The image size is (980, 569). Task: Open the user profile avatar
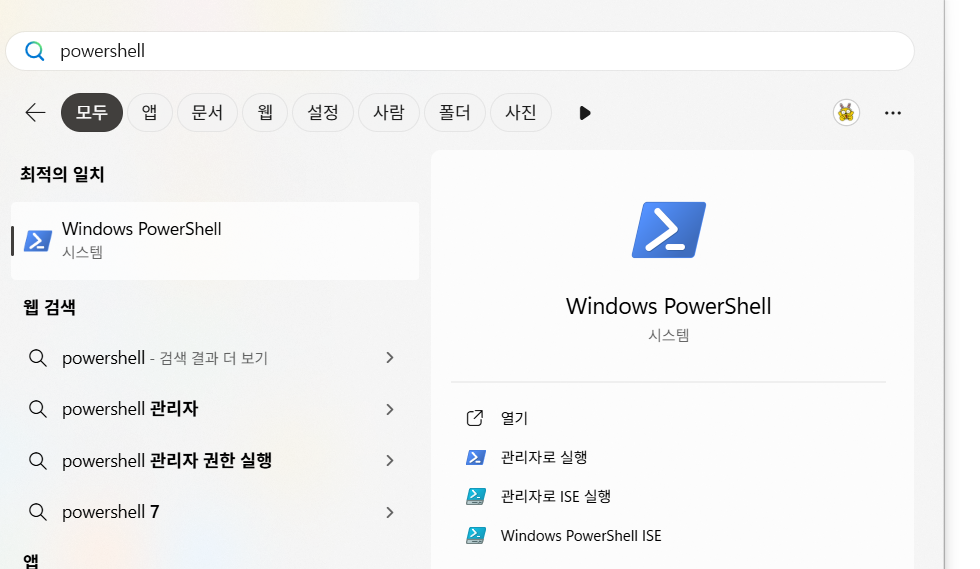846,113
